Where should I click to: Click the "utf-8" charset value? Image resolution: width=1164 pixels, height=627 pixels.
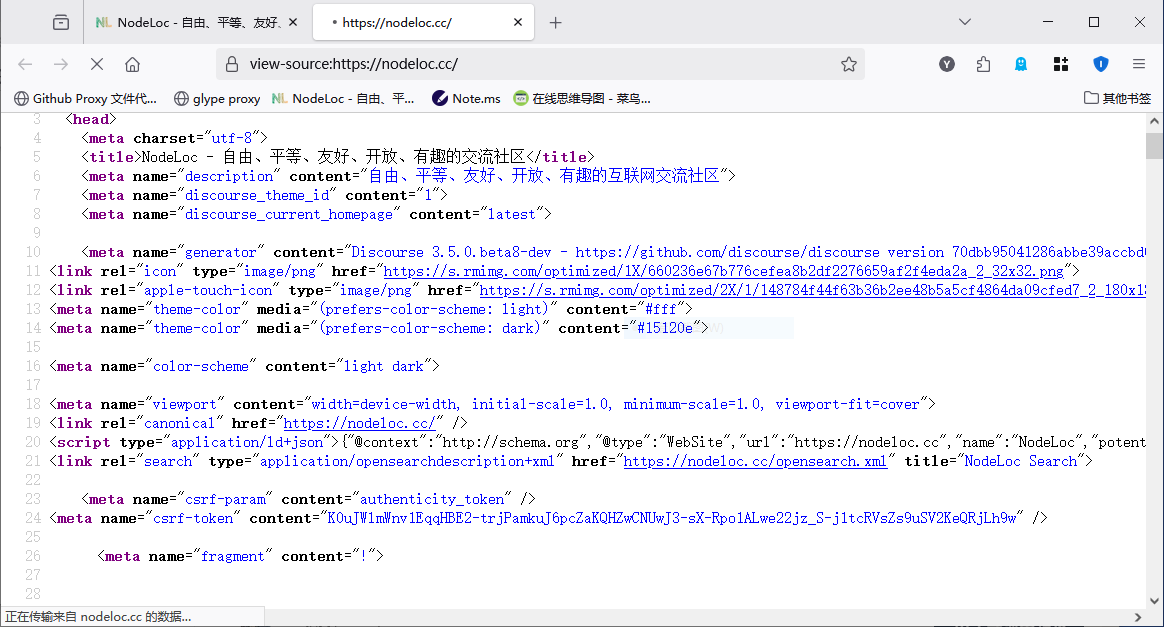pos(232,139)
